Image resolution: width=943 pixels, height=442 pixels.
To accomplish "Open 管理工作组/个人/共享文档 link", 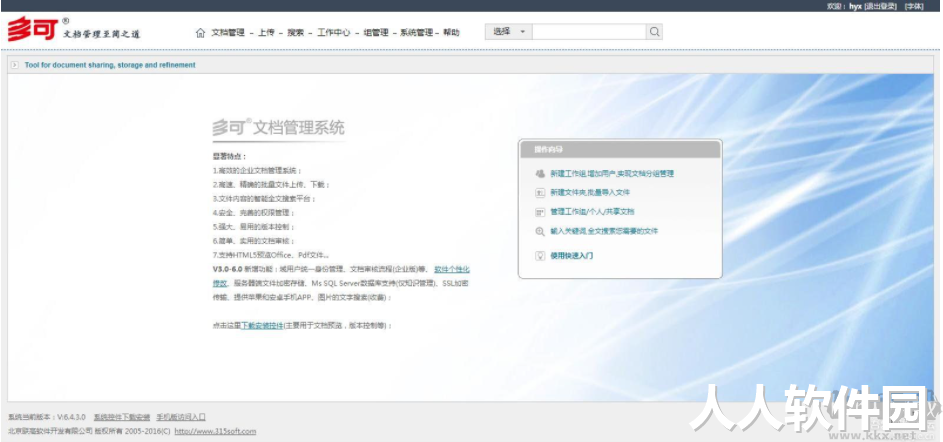I will click(x=592, y=212).
